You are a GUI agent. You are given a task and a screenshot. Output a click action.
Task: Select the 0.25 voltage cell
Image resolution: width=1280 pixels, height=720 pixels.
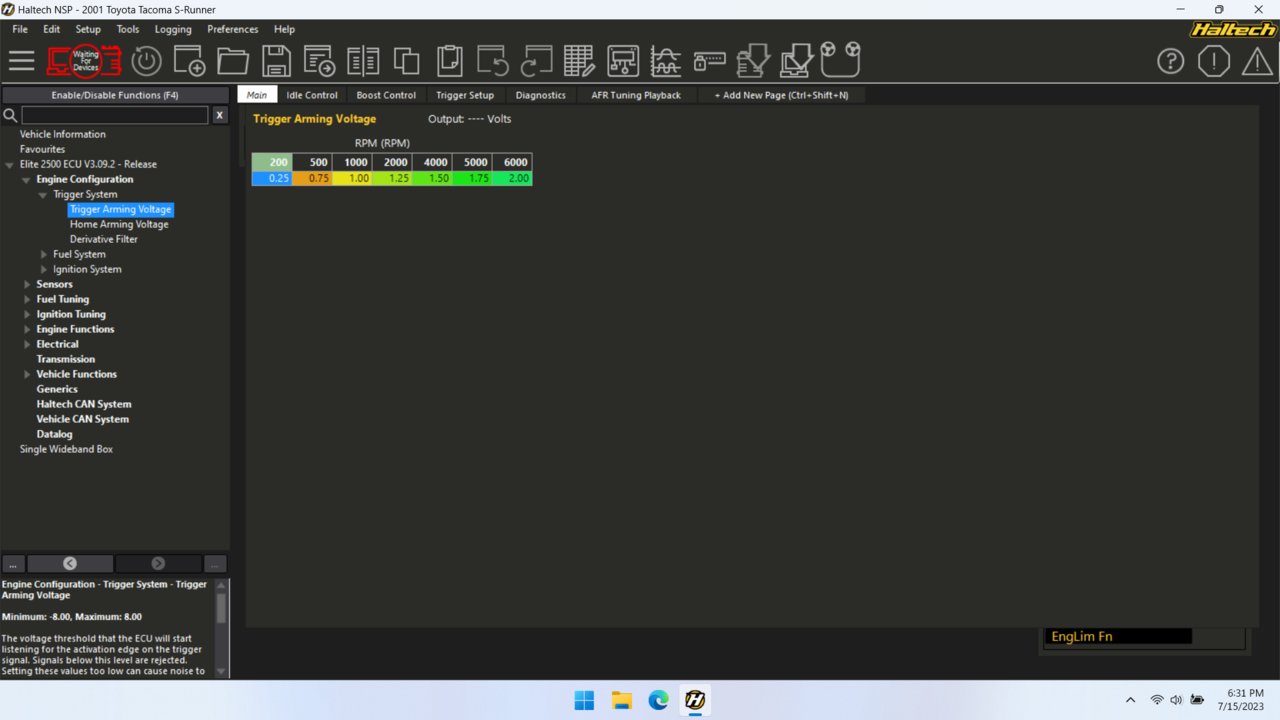(x=272, y=178)
